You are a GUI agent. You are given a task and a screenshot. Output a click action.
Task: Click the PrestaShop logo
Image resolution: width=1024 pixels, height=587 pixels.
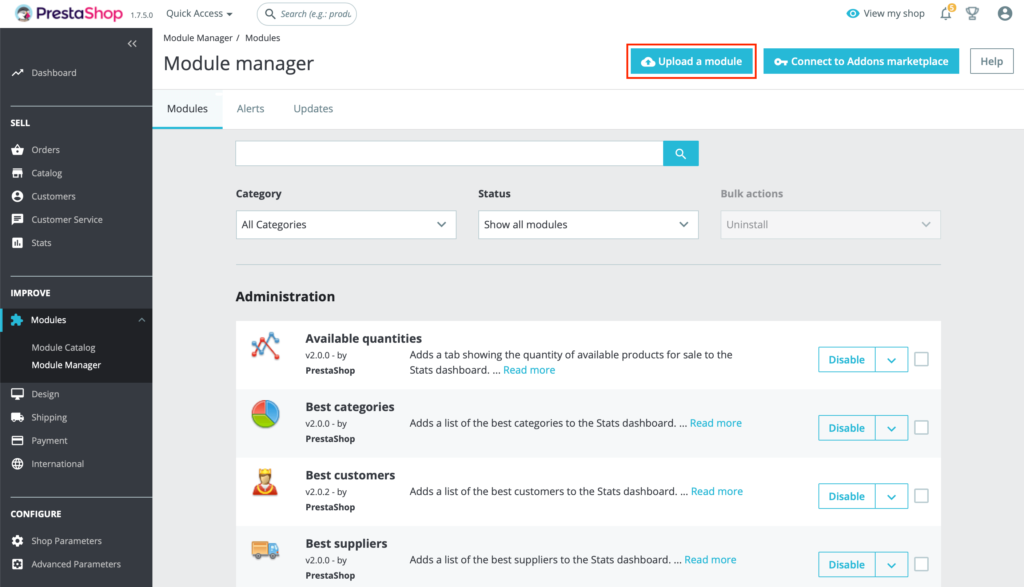click(x=69, y=13)
